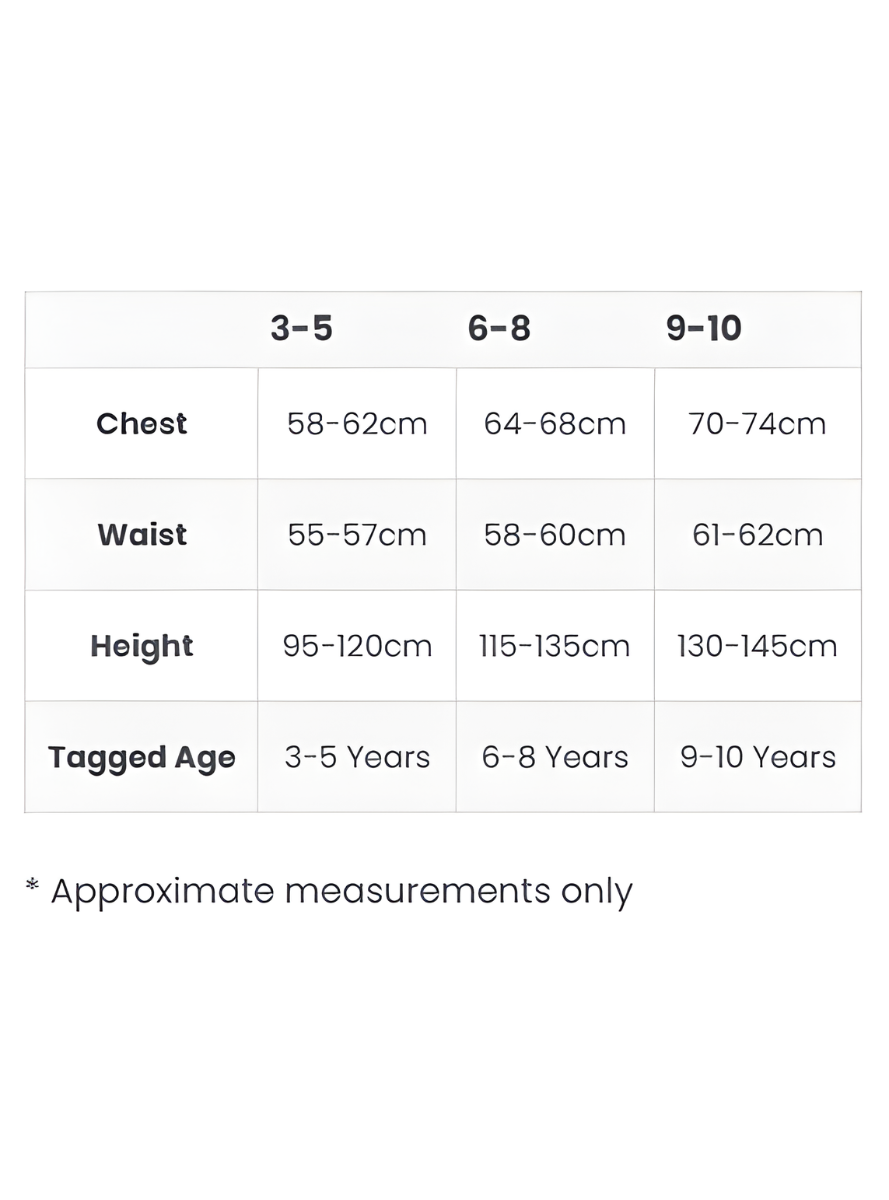
Task: Select the 70-74cm chest cell
Action: tap(757, 424)
